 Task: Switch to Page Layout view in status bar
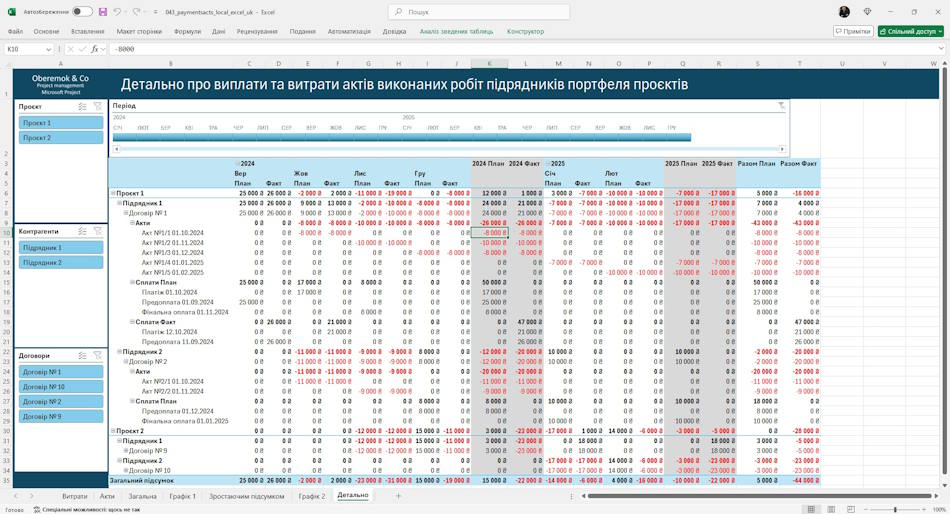tap(831, 509)
